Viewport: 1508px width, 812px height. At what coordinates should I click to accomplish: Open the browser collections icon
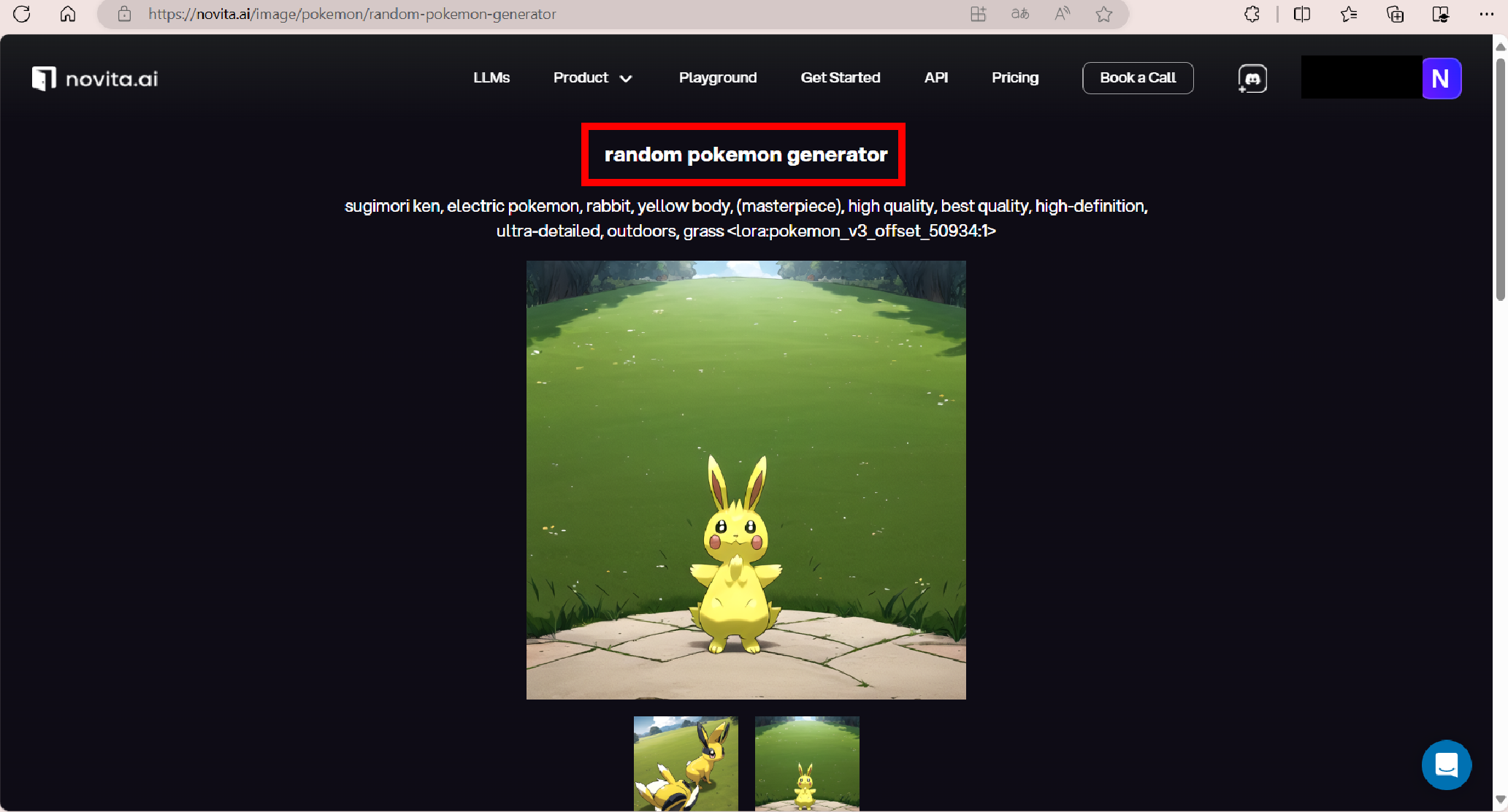[x=1395, y=14]
